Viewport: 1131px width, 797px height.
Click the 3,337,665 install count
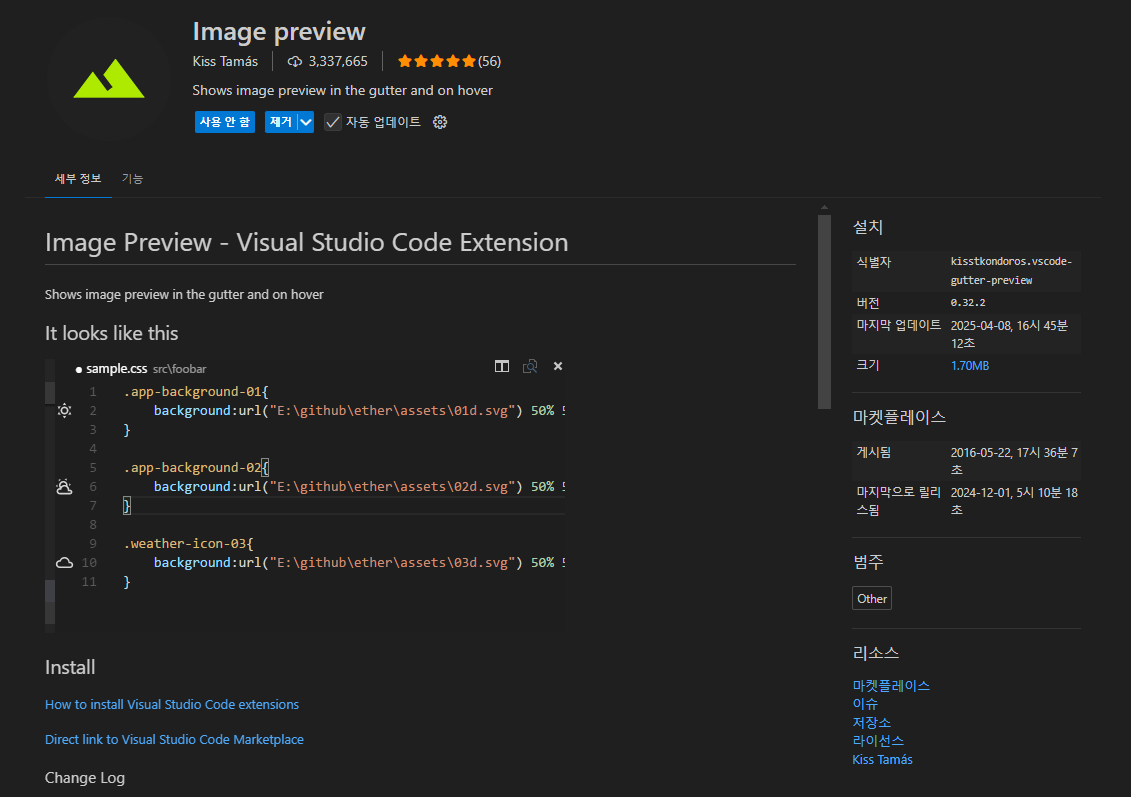[x=338, y=61]
